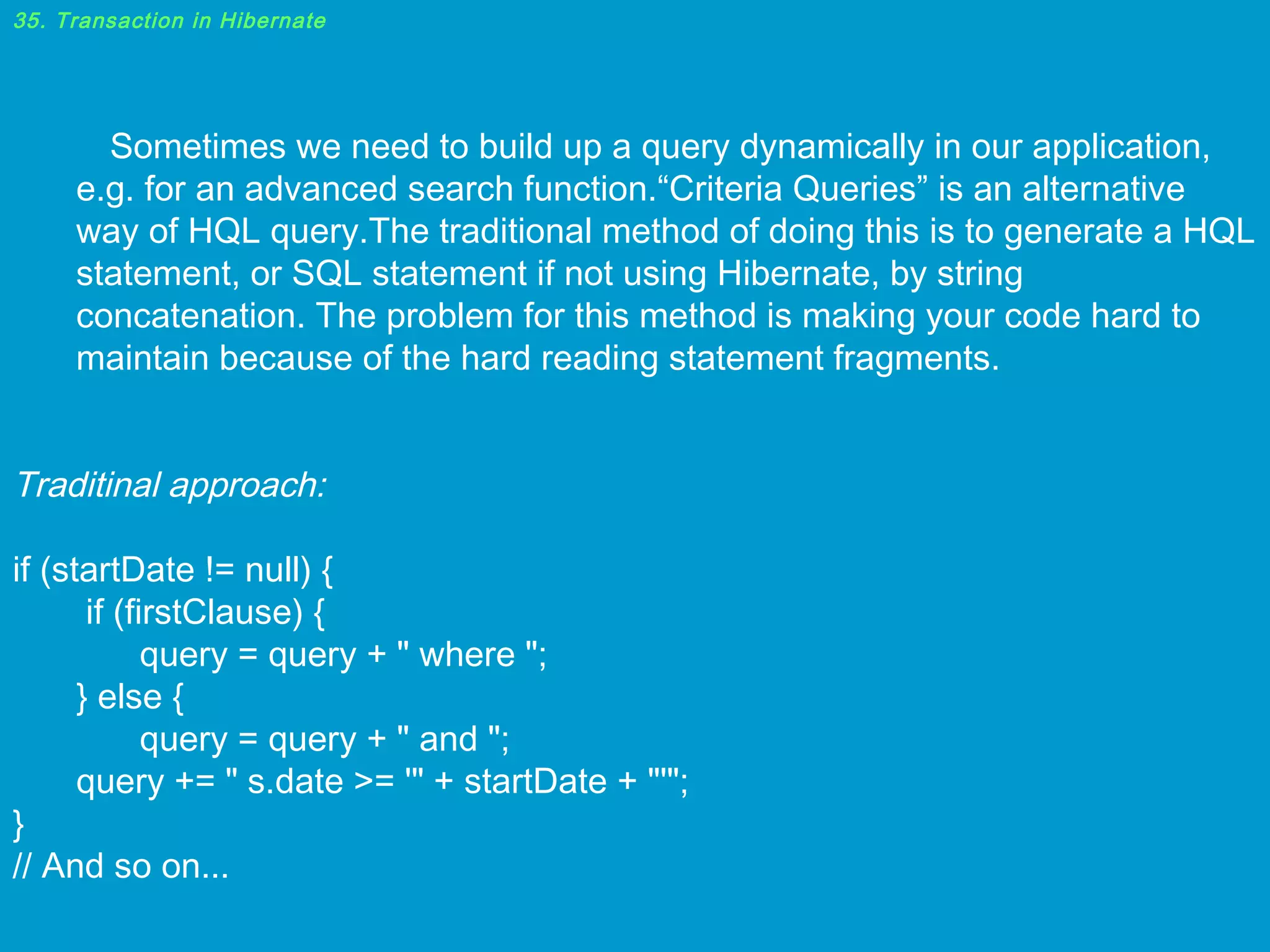
Task: Click the line "if (firstClause) {"
Action: click(x=205, y=612)
